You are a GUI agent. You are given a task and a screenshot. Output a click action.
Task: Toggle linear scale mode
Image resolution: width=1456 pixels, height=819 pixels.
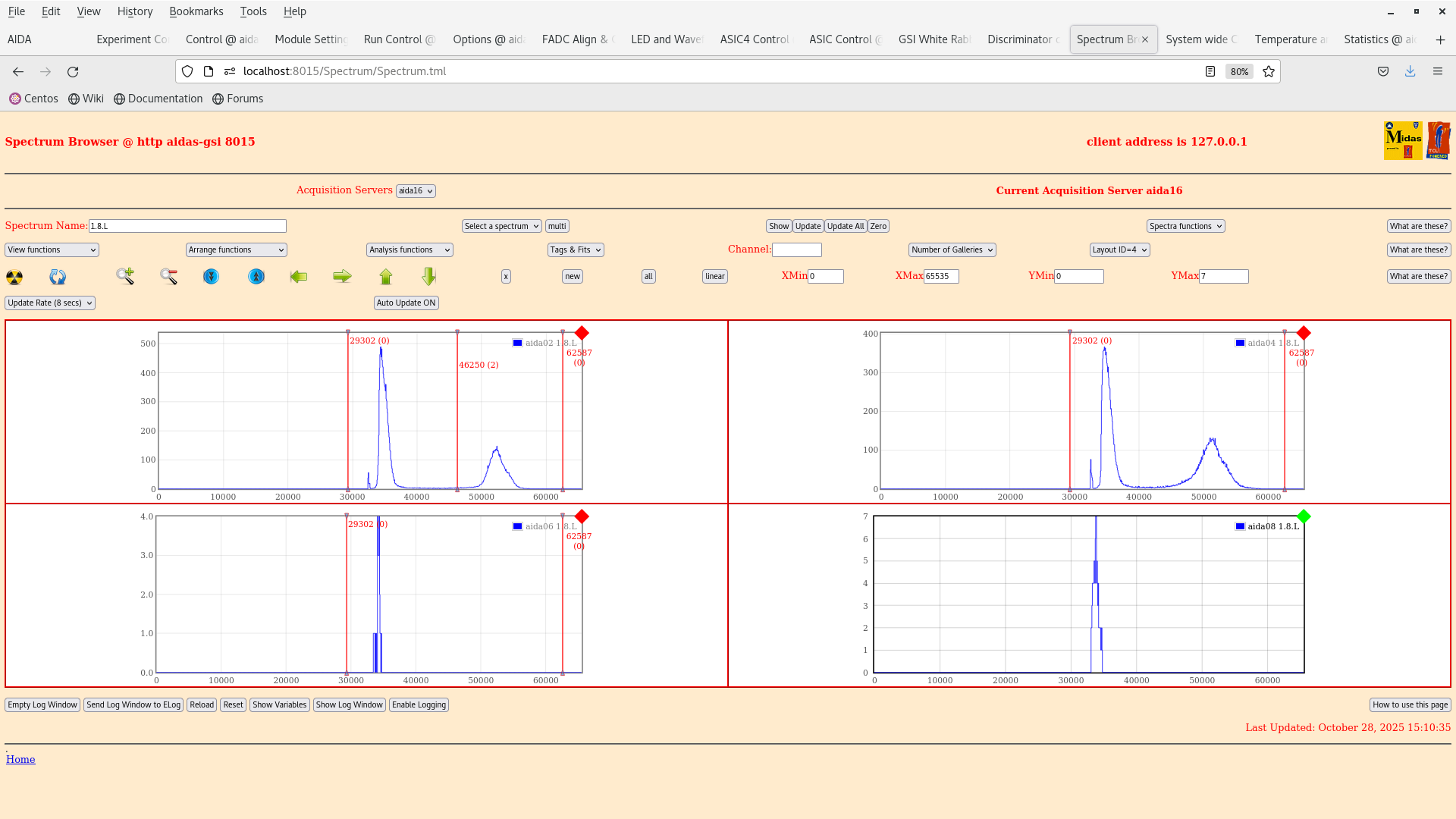click(x=714, y=276)
